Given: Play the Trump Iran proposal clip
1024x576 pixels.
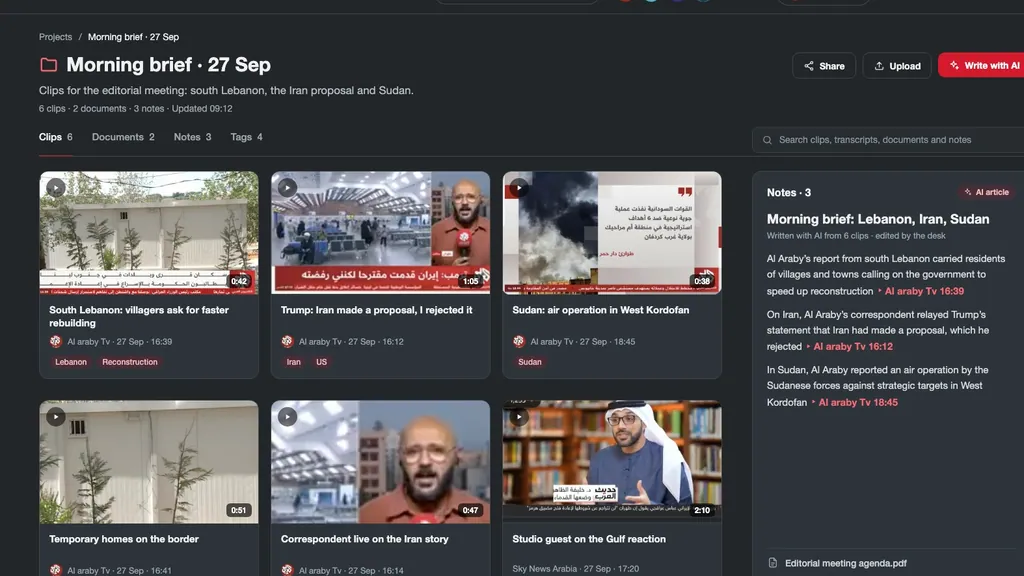Looking at the screenshot, I should point(287,188).
